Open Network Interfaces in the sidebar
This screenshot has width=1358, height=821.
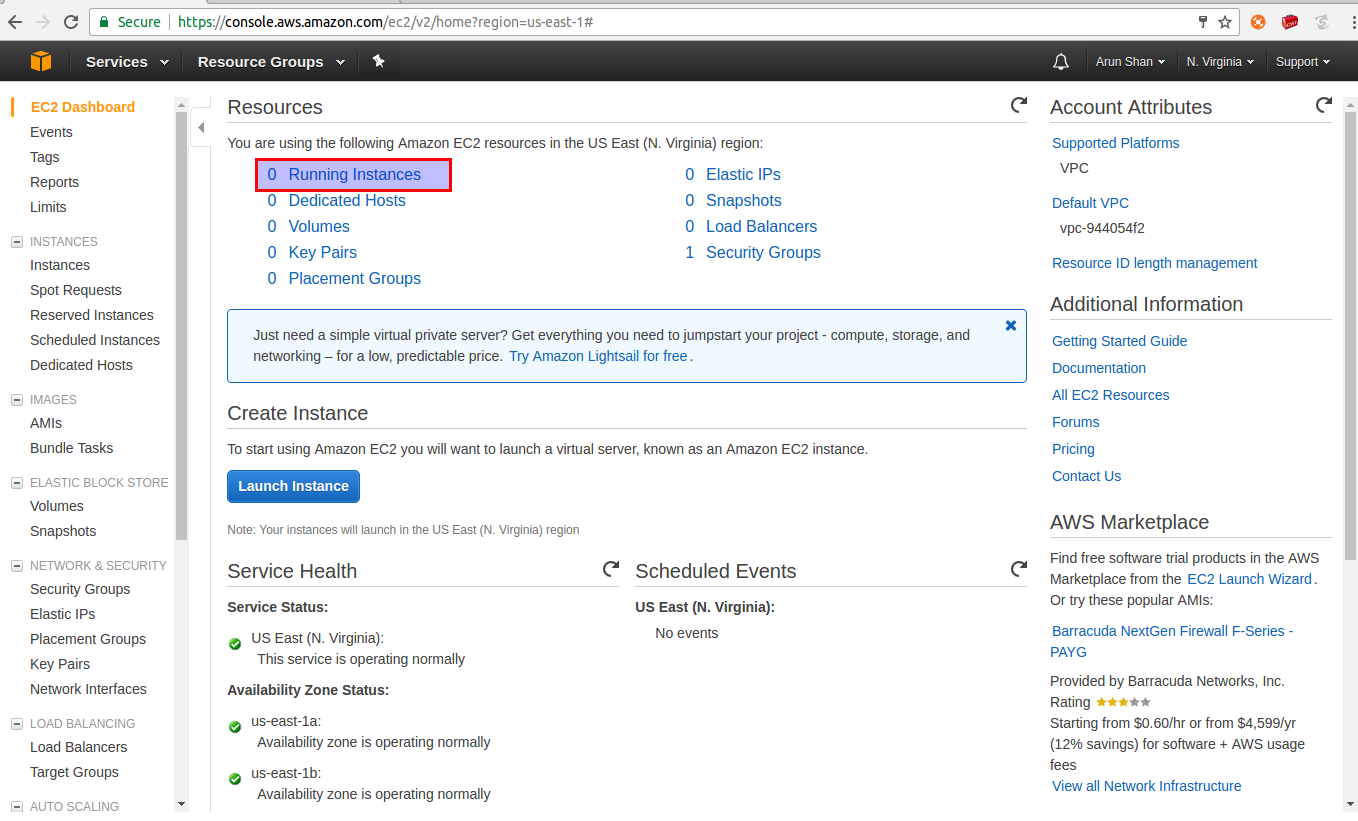coord(88,689)
